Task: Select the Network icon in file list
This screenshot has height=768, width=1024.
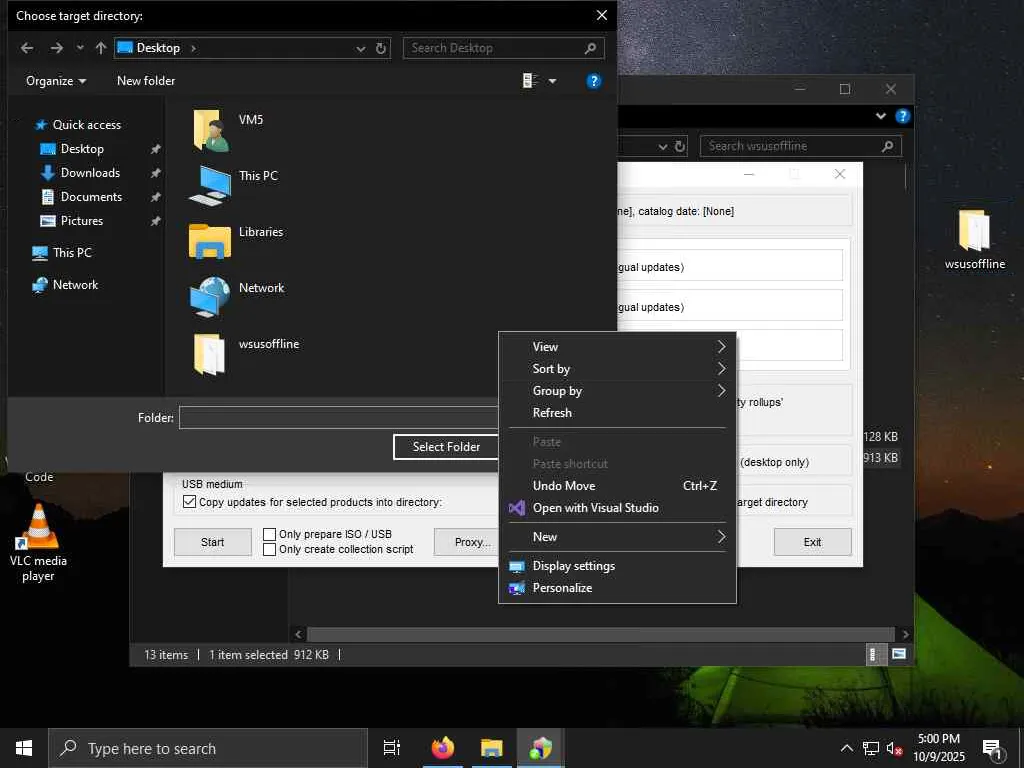Action: (210, 297)
